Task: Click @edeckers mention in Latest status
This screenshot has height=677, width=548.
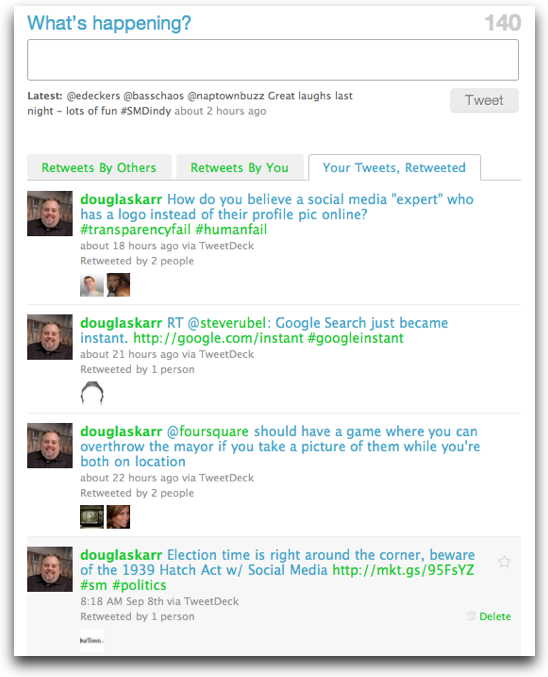Action: 93,96
